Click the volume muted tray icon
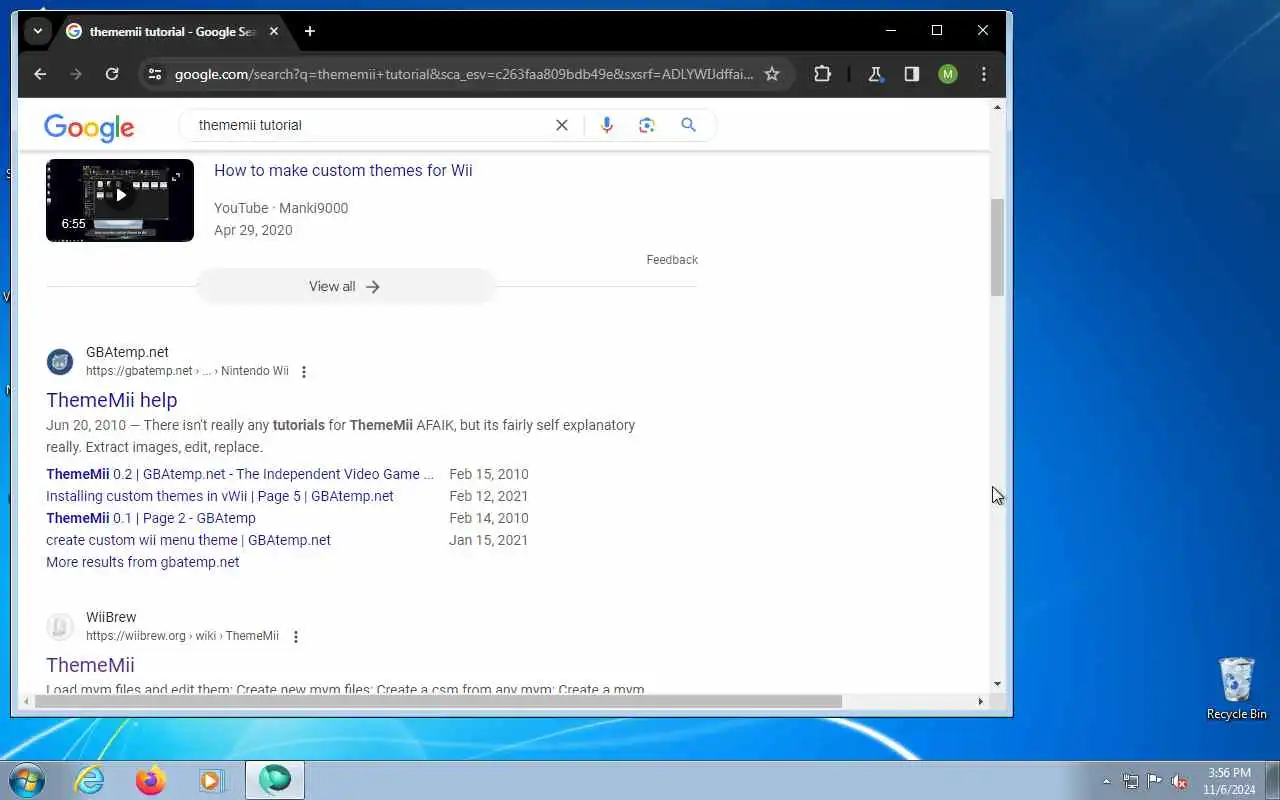 pyautogui.click(x=1180, y=781)
